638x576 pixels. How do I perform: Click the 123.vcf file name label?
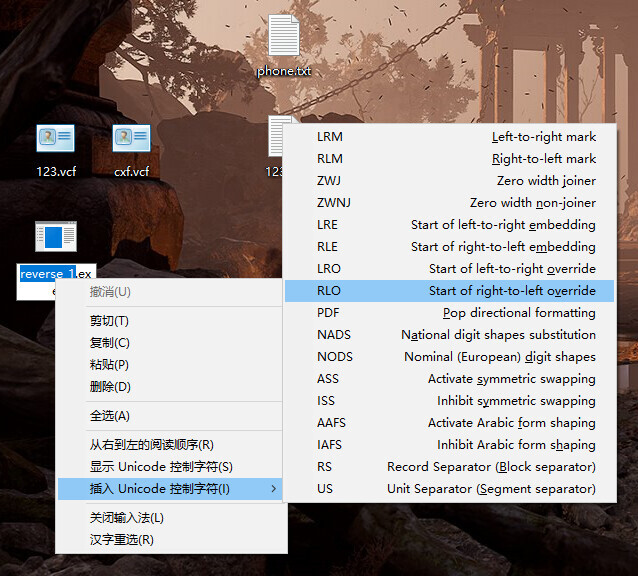(56, 171)
